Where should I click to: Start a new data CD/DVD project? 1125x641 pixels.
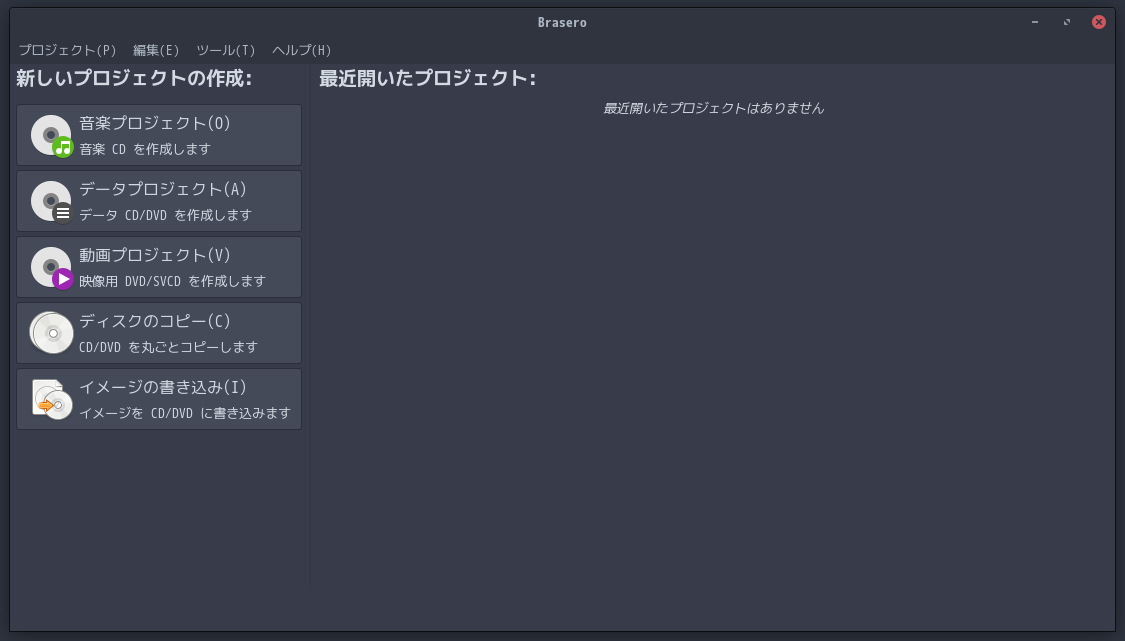click(x=160, y=200)
